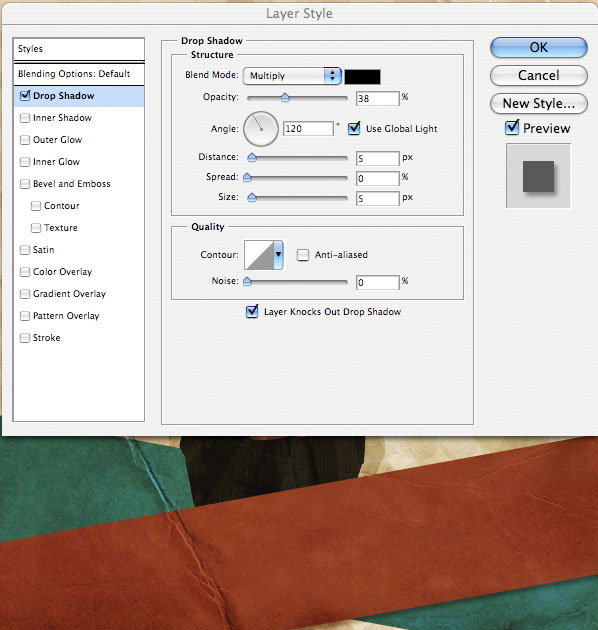
Task: Open the Blend Mode Multiply dropdown
Action: (x=292, y=76)
